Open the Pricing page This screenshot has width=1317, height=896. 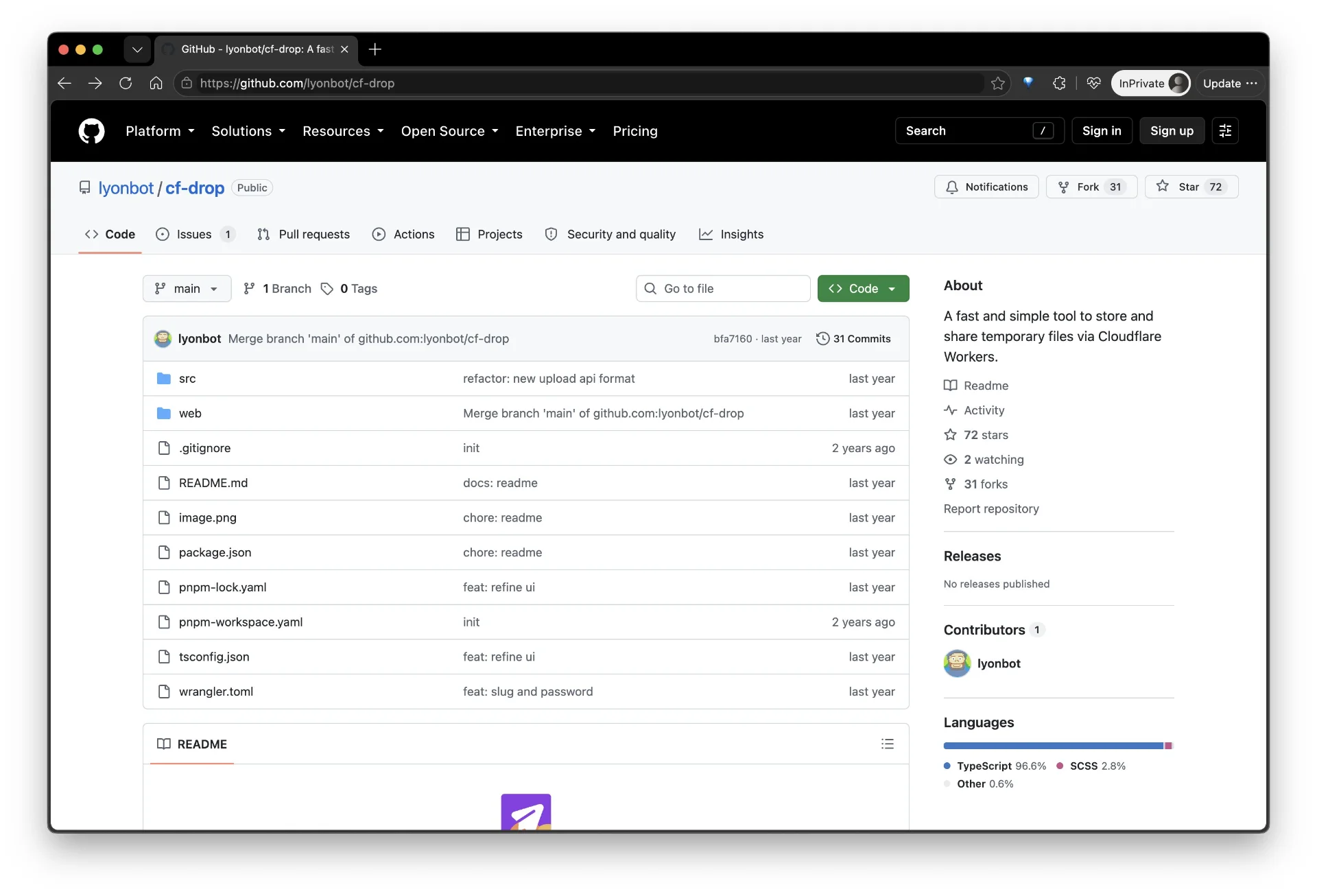tap(635, 131)
